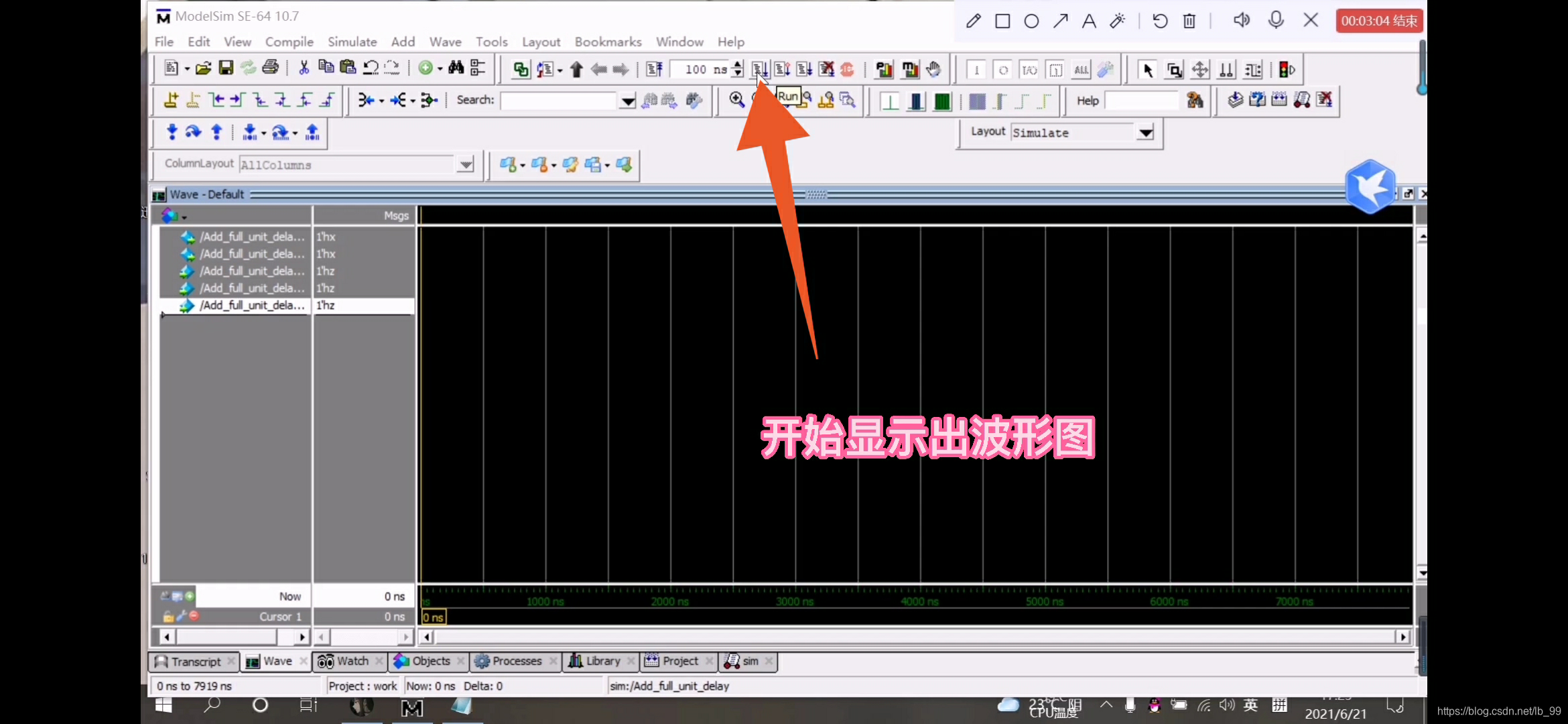Click the run length stepper up arrow
This screenshot has width=1568, height=724.
[737, 65]
